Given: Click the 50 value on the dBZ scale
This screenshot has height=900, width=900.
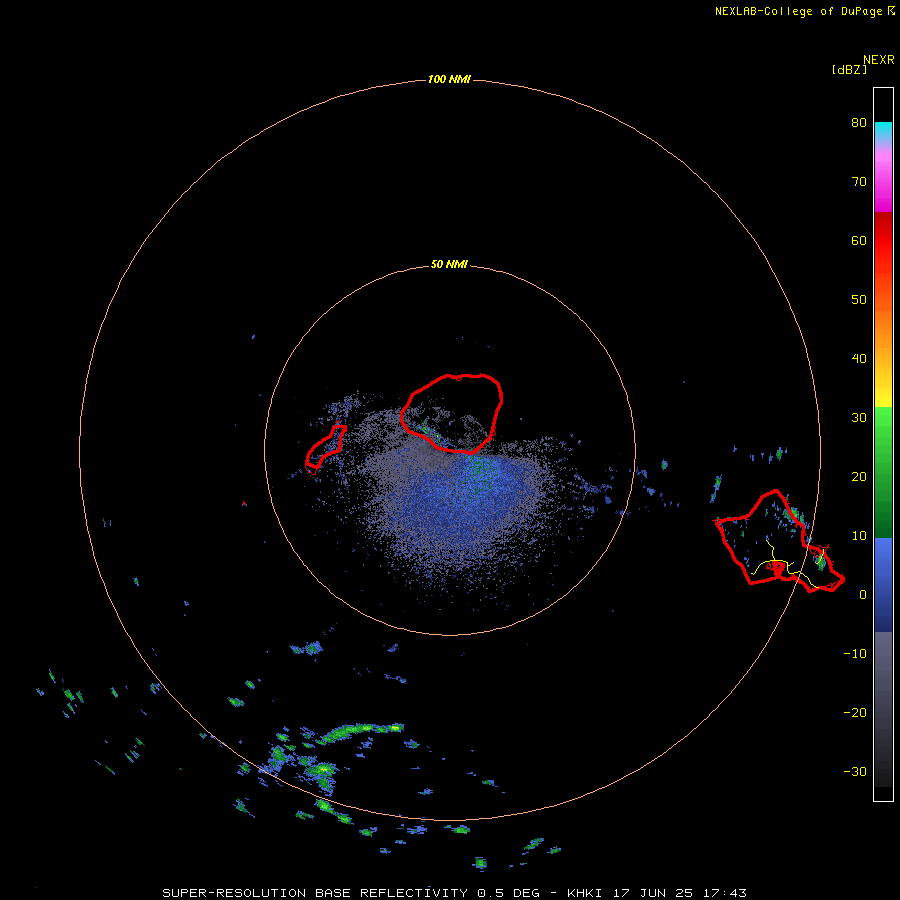Looking at the screenshot, I should [x=859, y=300].
